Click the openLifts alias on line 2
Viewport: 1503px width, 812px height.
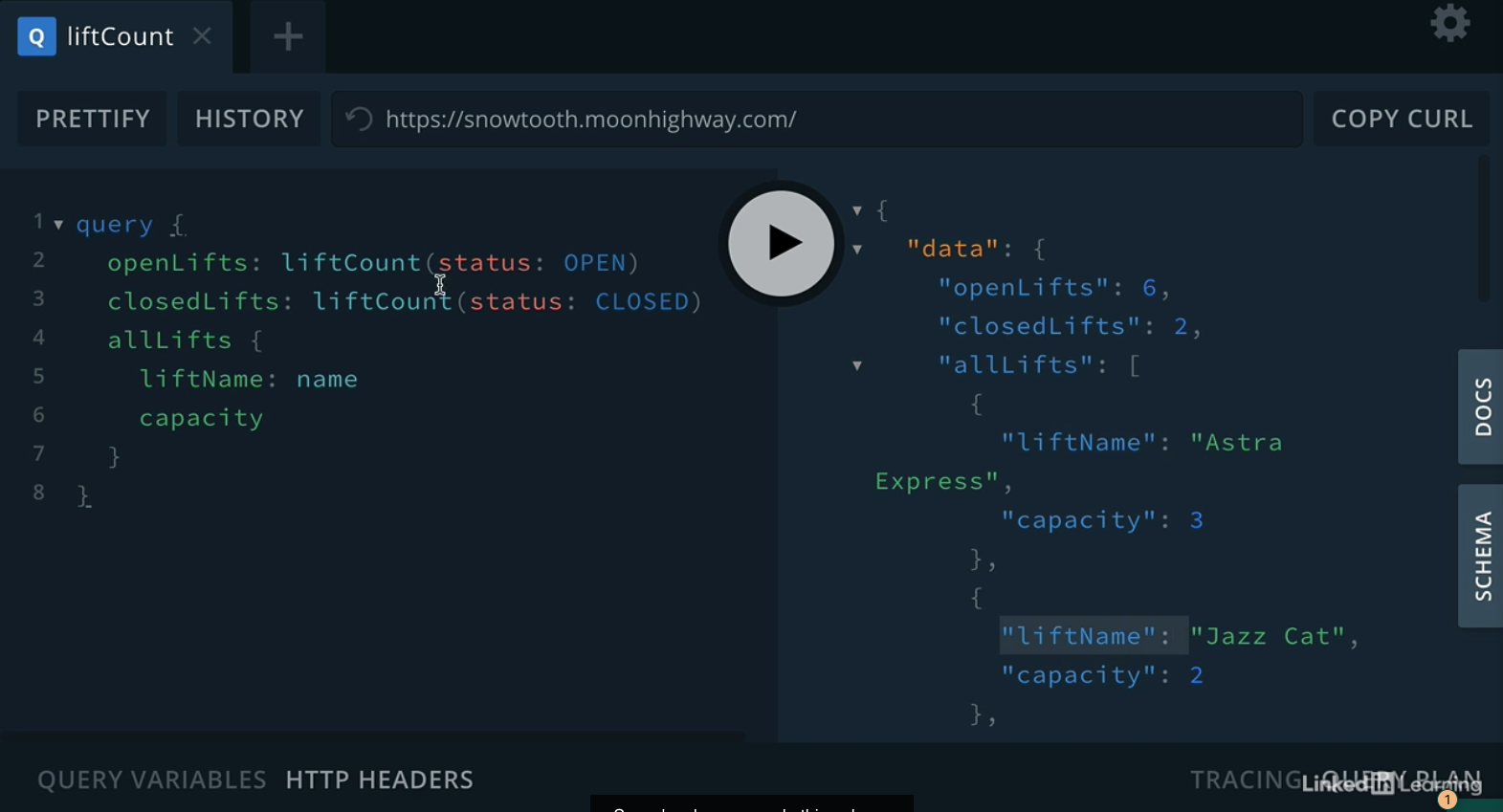(x=178, y=263)
